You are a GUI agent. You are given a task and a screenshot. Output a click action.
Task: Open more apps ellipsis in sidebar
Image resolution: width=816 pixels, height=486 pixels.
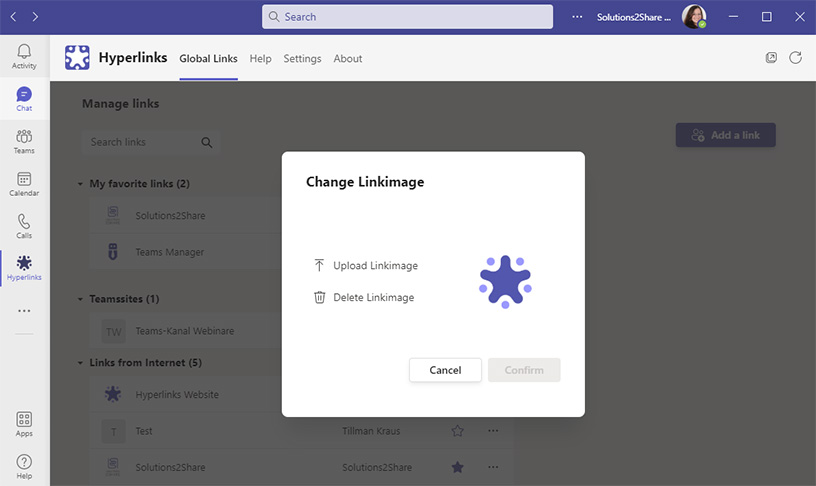(x=24, y=311)
